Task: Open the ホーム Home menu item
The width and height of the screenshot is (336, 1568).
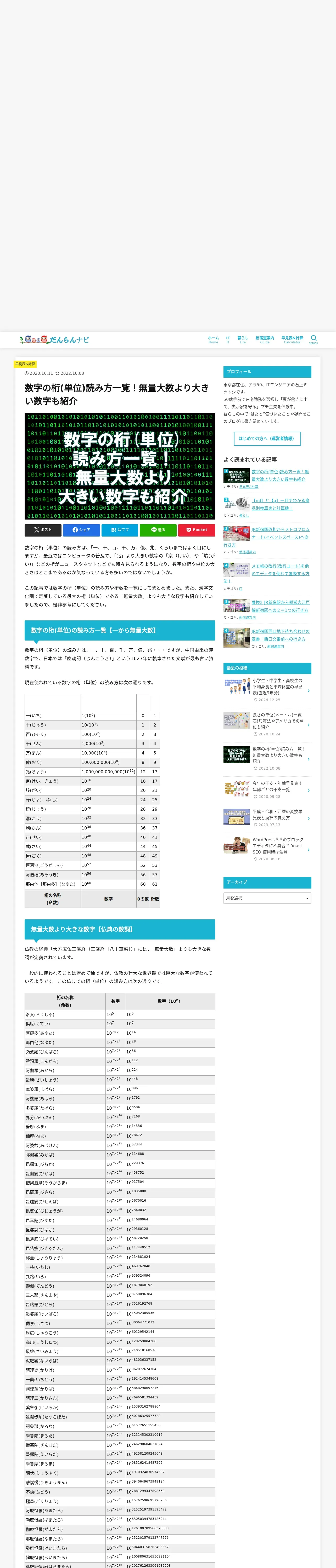Action: pyautogui.click(x=214, y=340)
